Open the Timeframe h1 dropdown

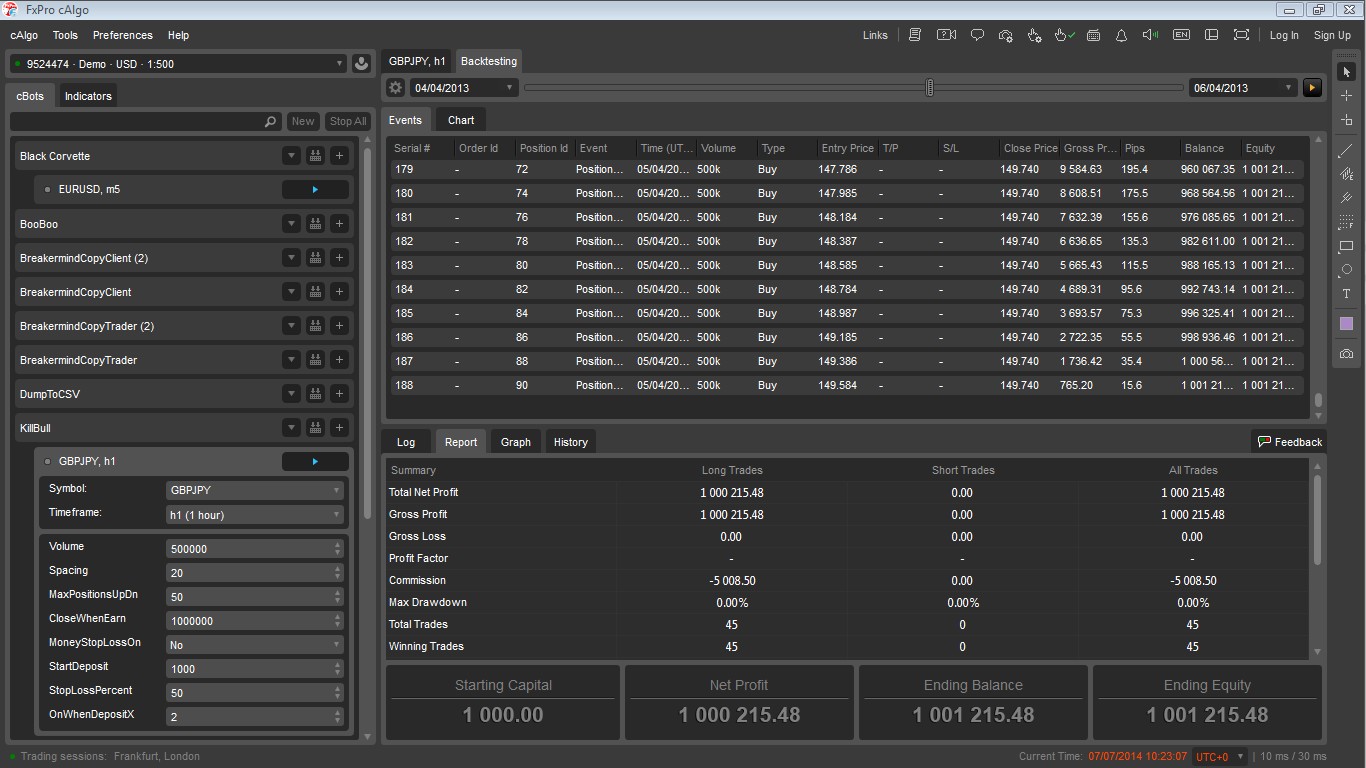(x=255, y=515)
